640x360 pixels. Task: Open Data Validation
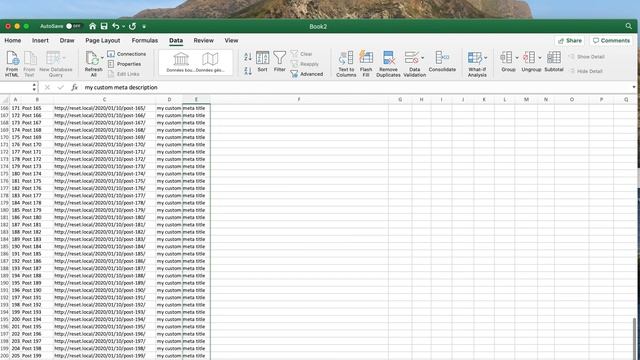pos(413,64)
